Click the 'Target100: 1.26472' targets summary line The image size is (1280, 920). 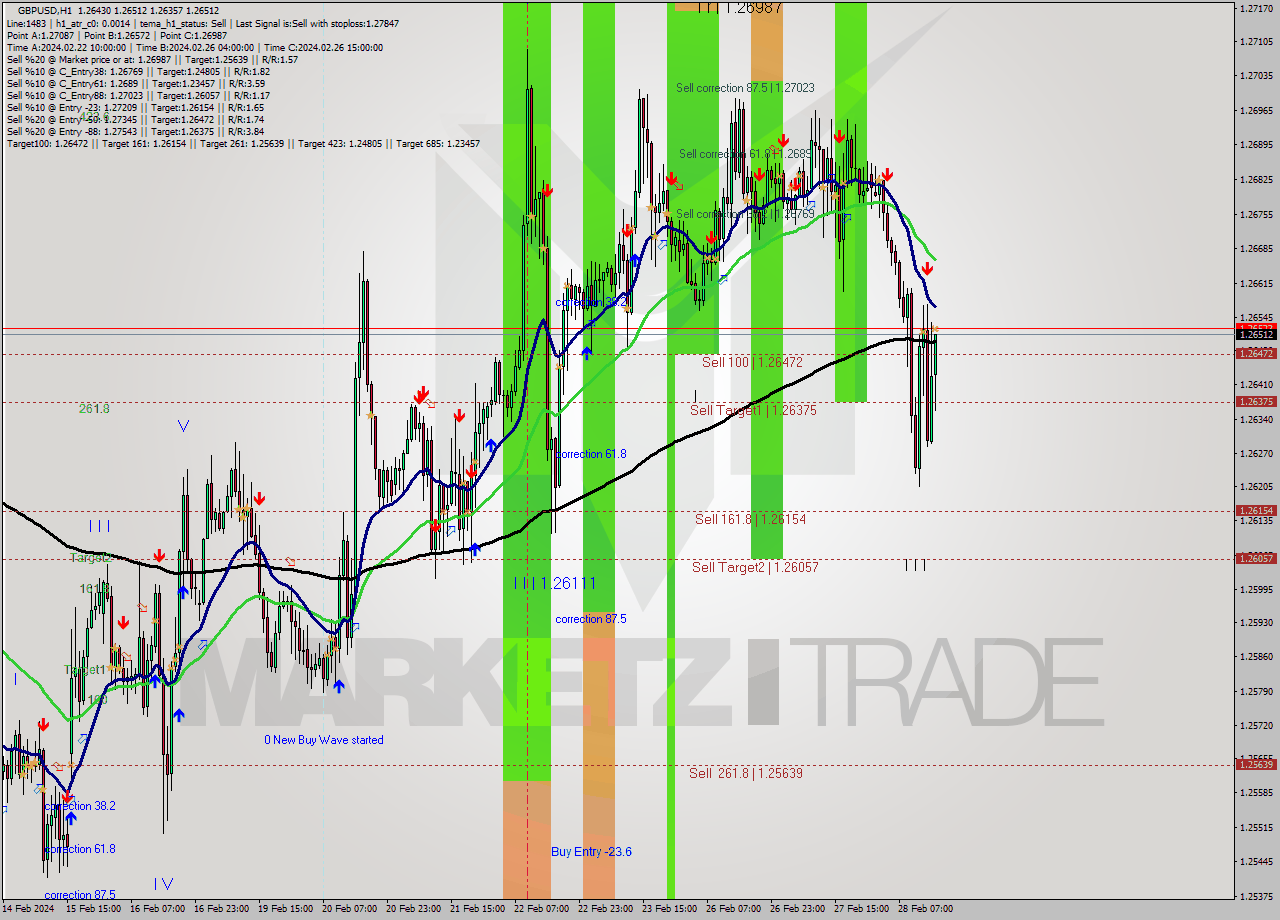tap(243, 143)
